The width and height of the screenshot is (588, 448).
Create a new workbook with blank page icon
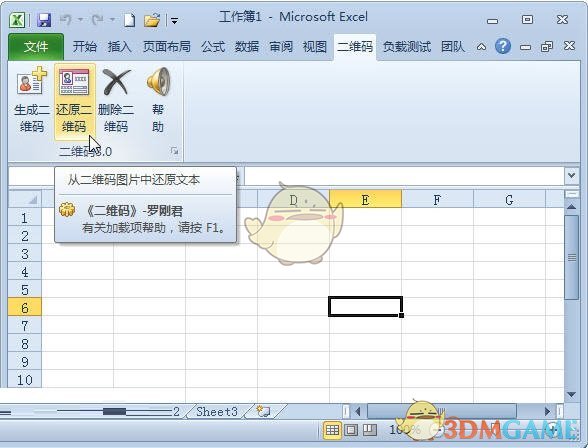point(129,20)
